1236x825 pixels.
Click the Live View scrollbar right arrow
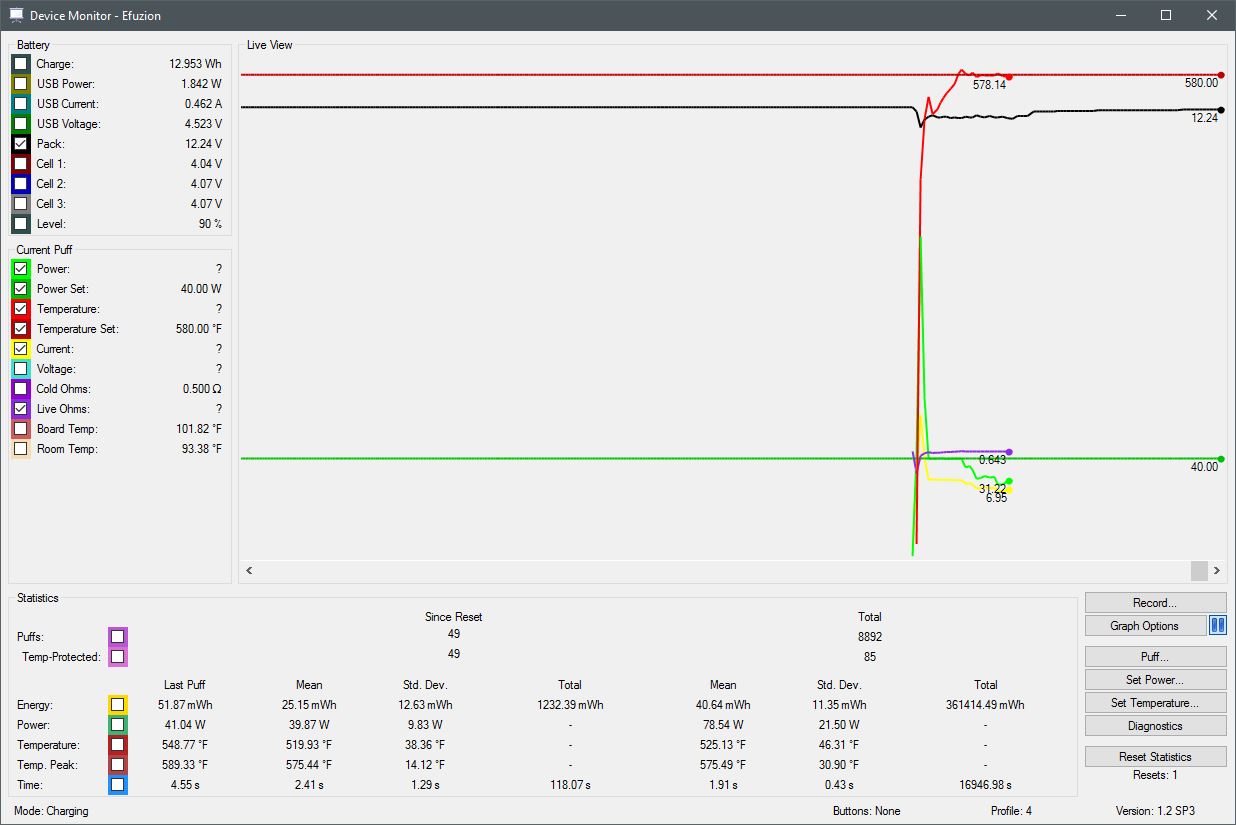point(1217,570)
